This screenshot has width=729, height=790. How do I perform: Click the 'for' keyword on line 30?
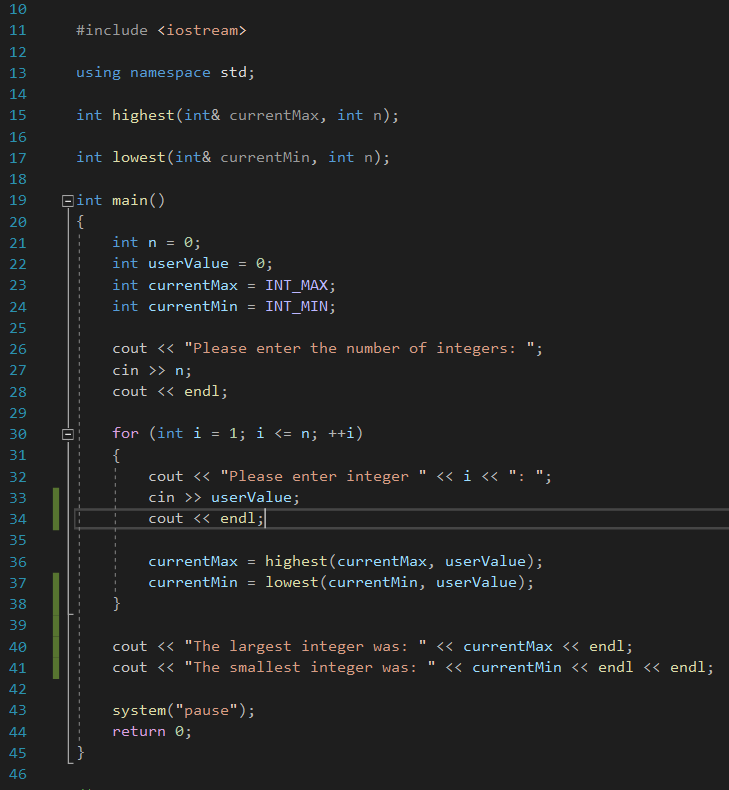click(x=125, y=433)
